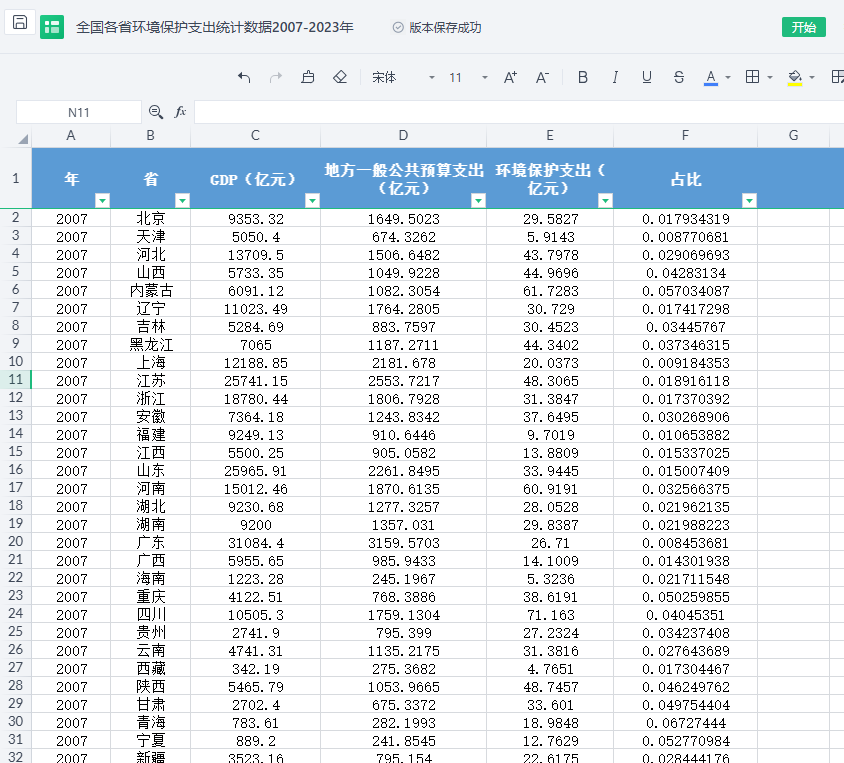Open the font color dropdown arrow
Viewport: 844px width, 763px height.
[x=728, y=77]
